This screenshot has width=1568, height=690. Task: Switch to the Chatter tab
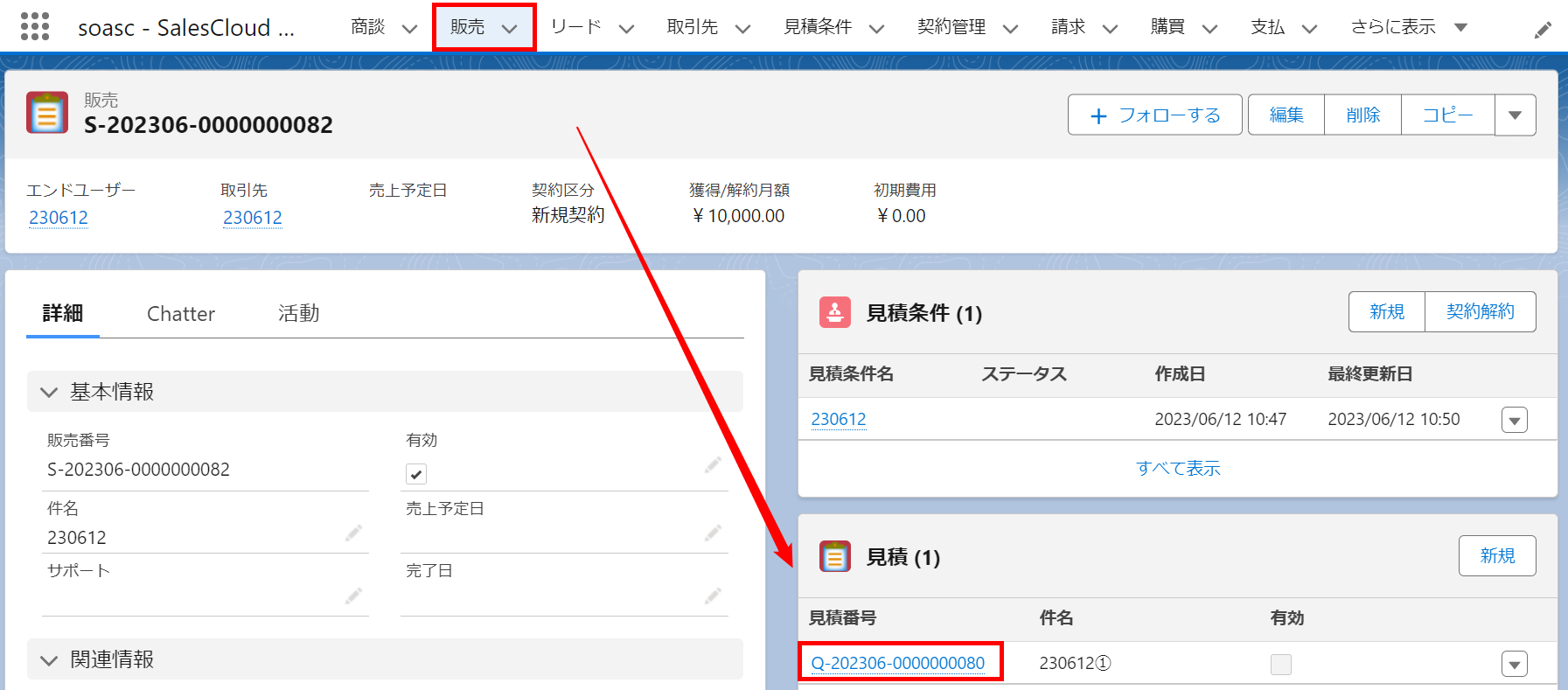[x=180, y=314]
